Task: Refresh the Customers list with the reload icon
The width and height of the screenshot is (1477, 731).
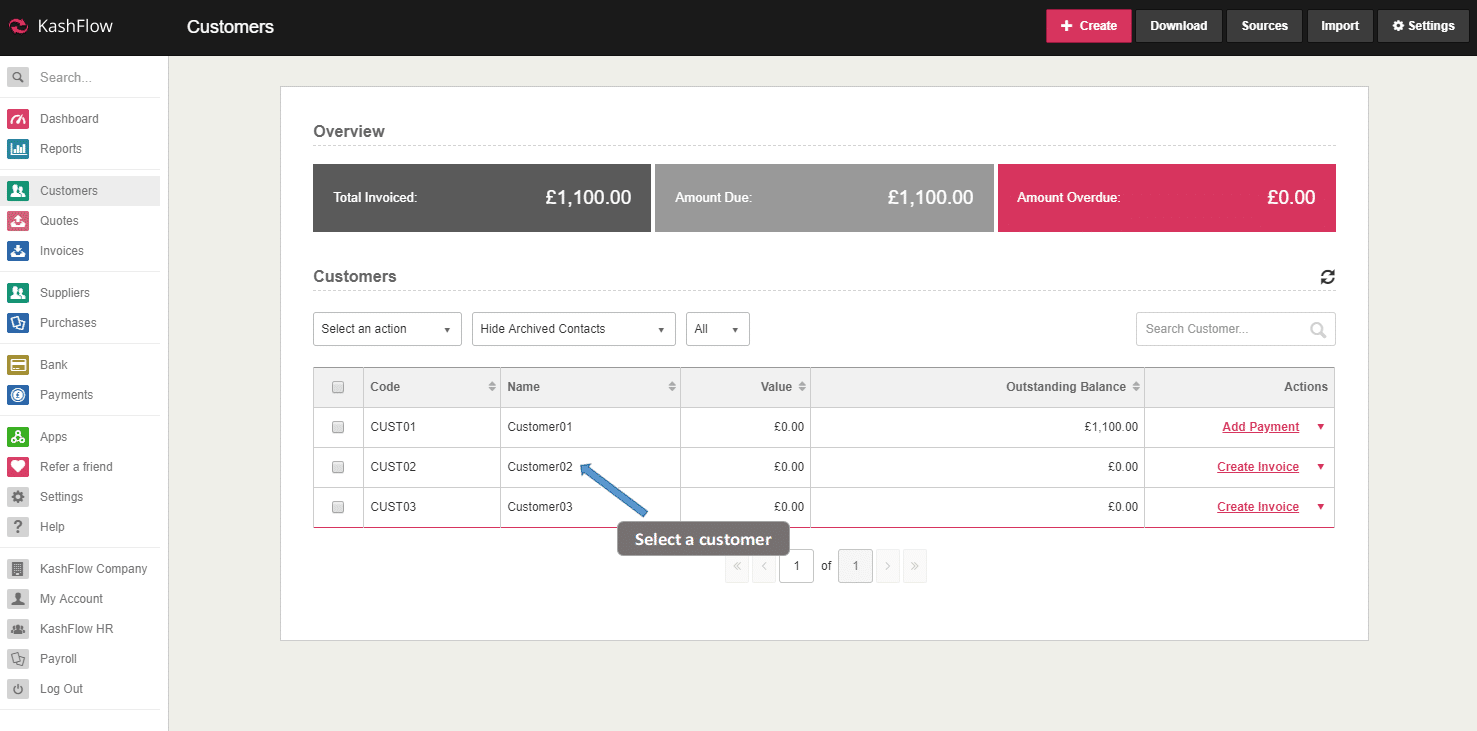Action: pos(1327,277)
